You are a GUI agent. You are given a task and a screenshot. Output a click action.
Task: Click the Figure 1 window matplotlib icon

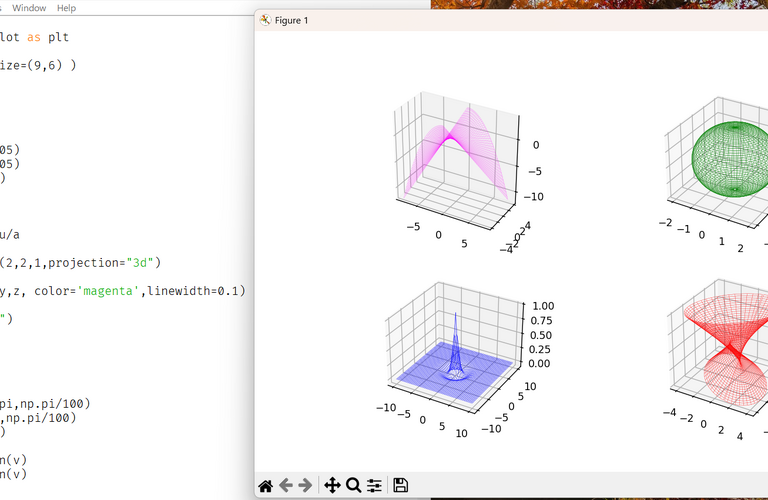pos(265,20)
